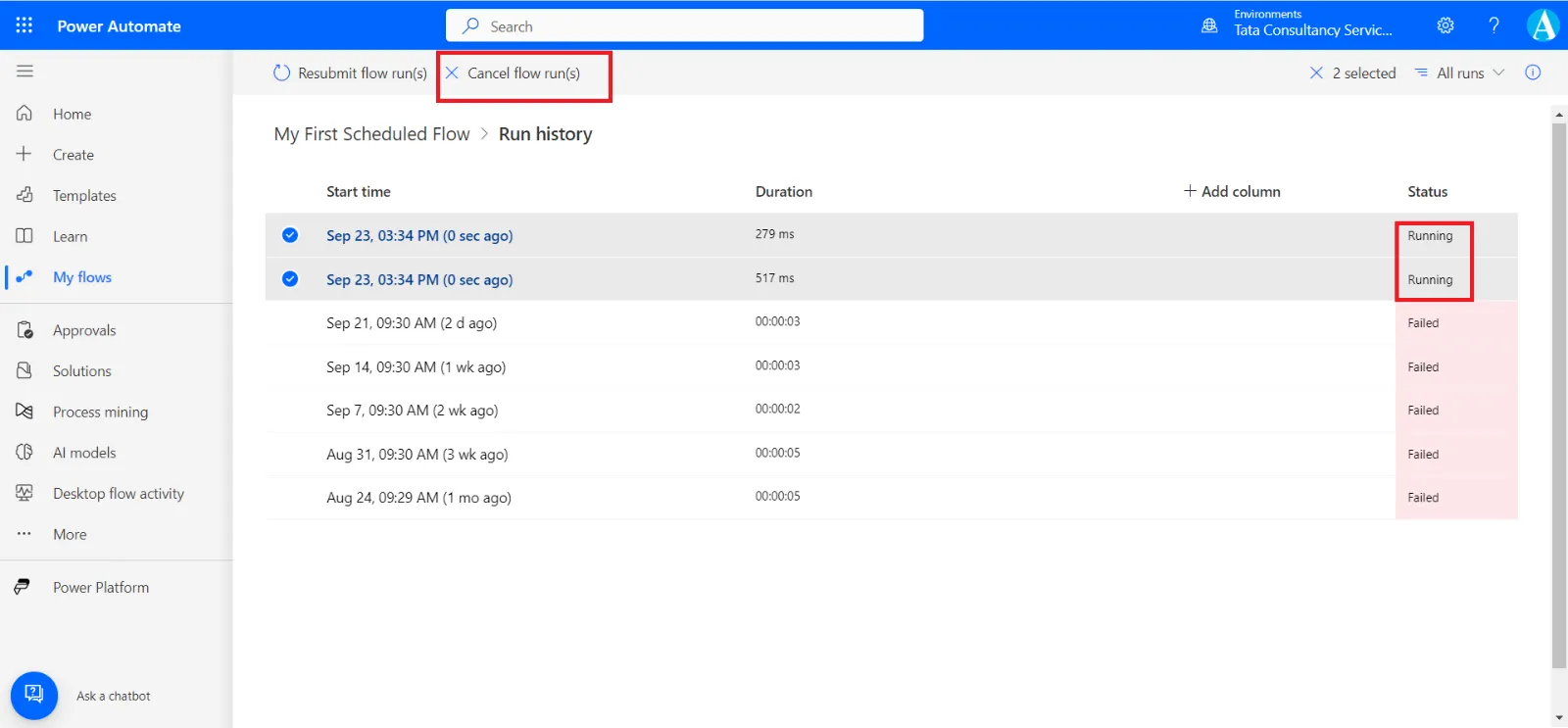Click the scrollbar down arrow
This screenshot has height=728, width=1568.
[1559, 718]
